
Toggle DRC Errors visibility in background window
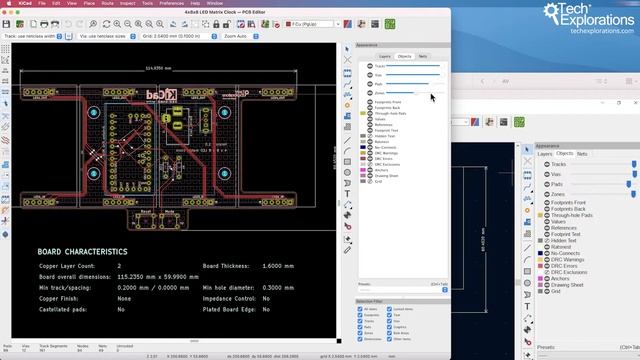click(547, 266)
